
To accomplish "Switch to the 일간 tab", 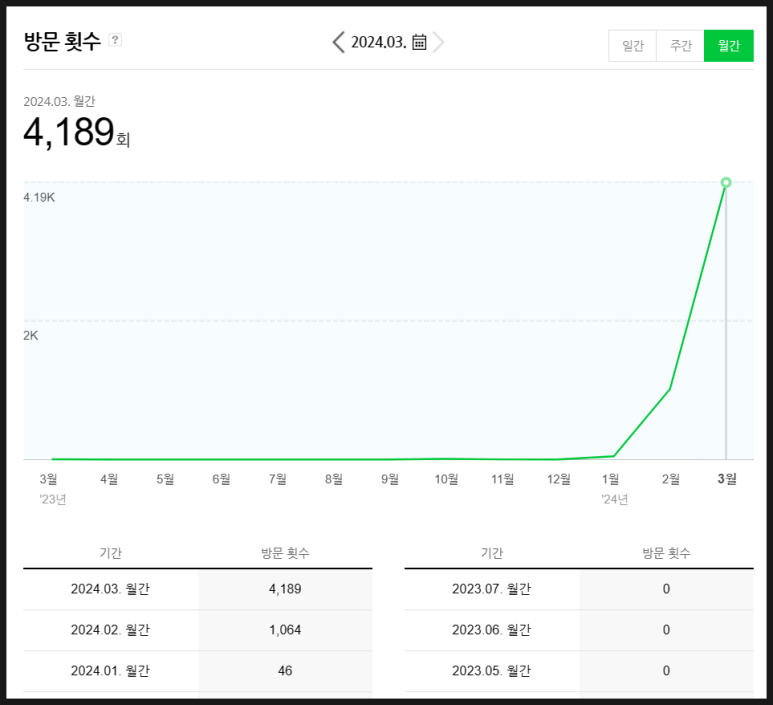I will click(x=632, y=46).
